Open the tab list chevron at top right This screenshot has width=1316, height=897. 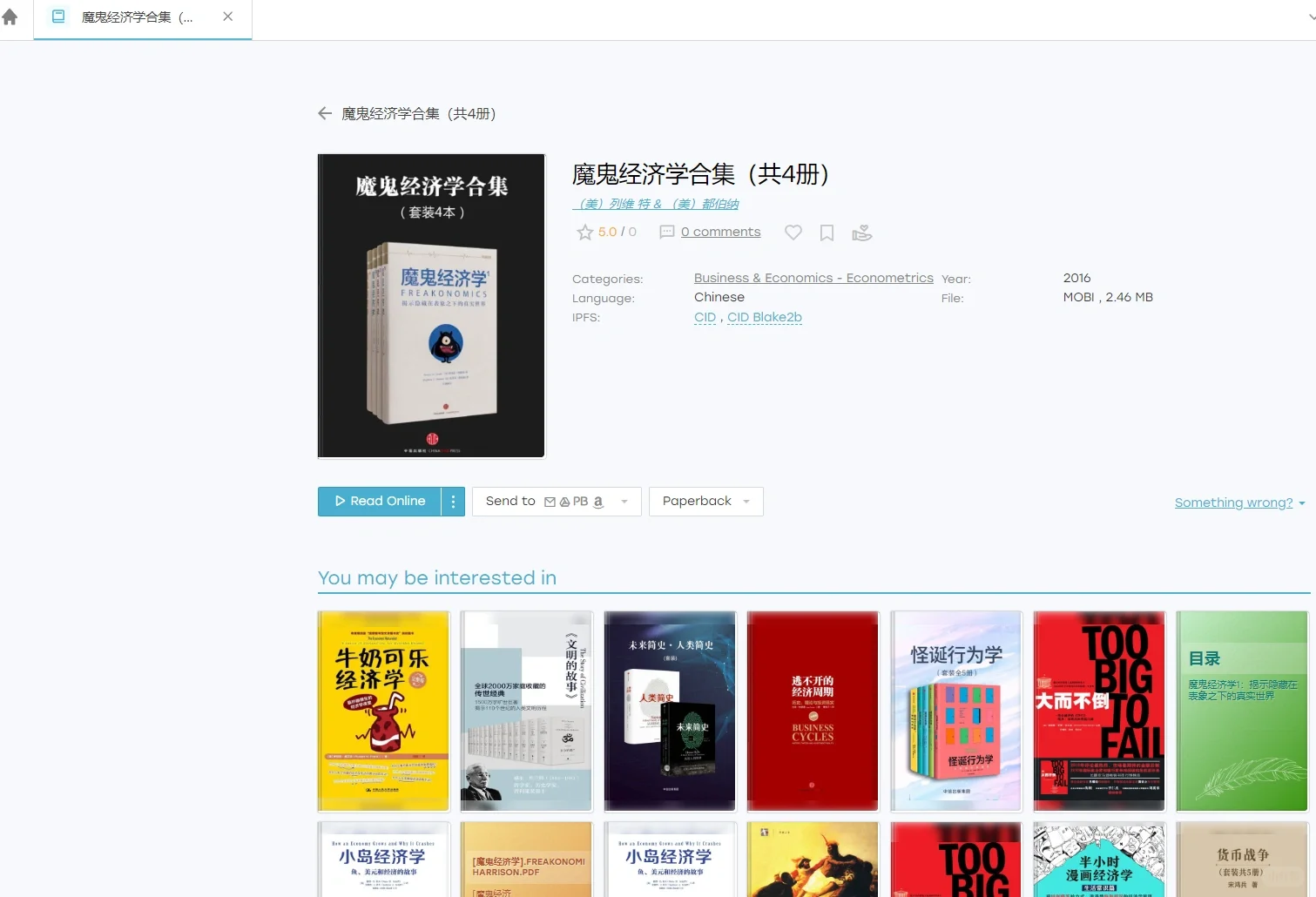click(1311, 17)
